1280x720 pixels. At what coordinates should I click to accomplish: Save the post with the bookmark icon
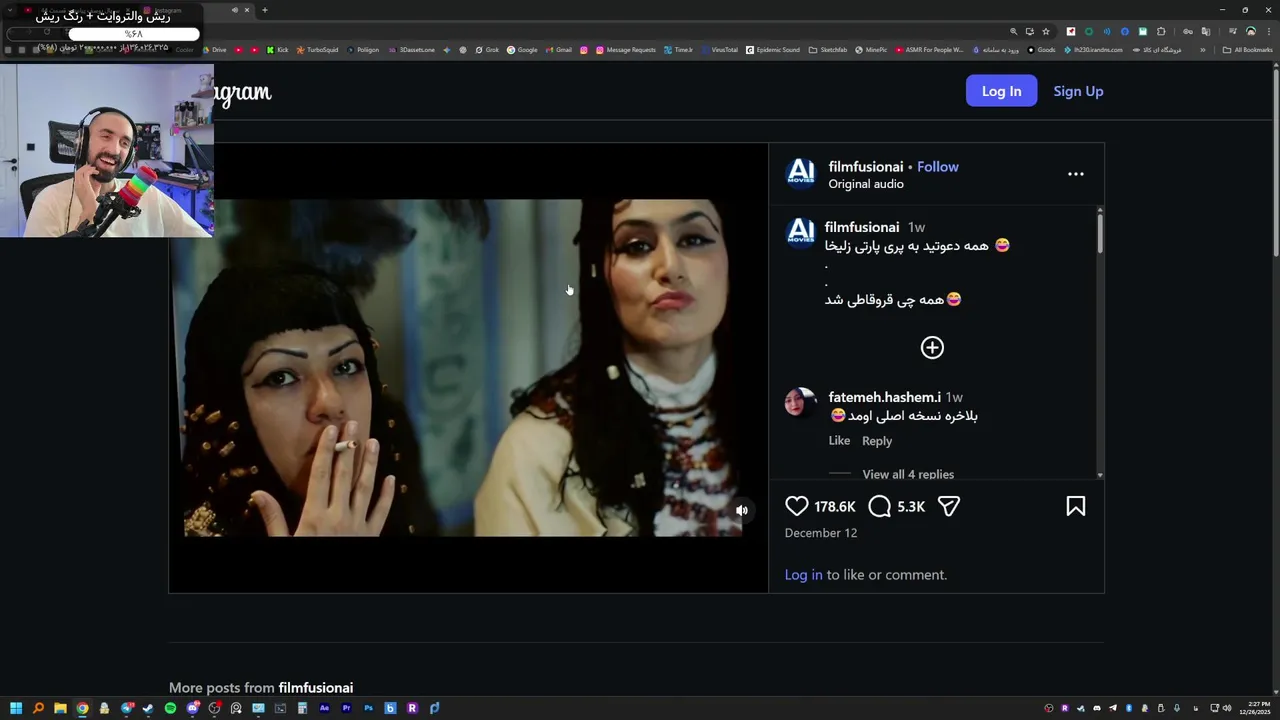[x=1076, y=506]
